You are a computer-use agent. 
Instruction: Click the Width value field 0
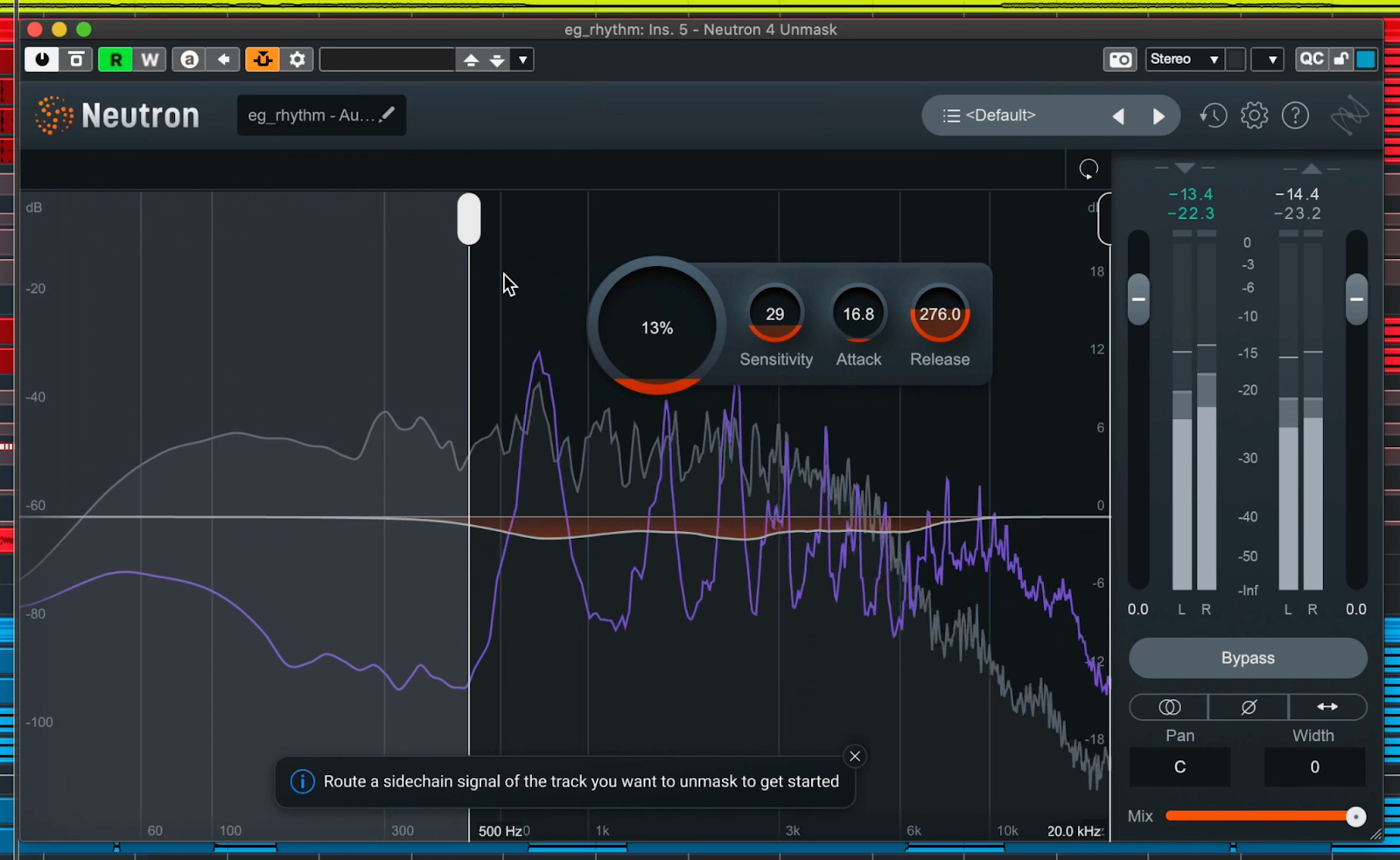coord(1314,767)
